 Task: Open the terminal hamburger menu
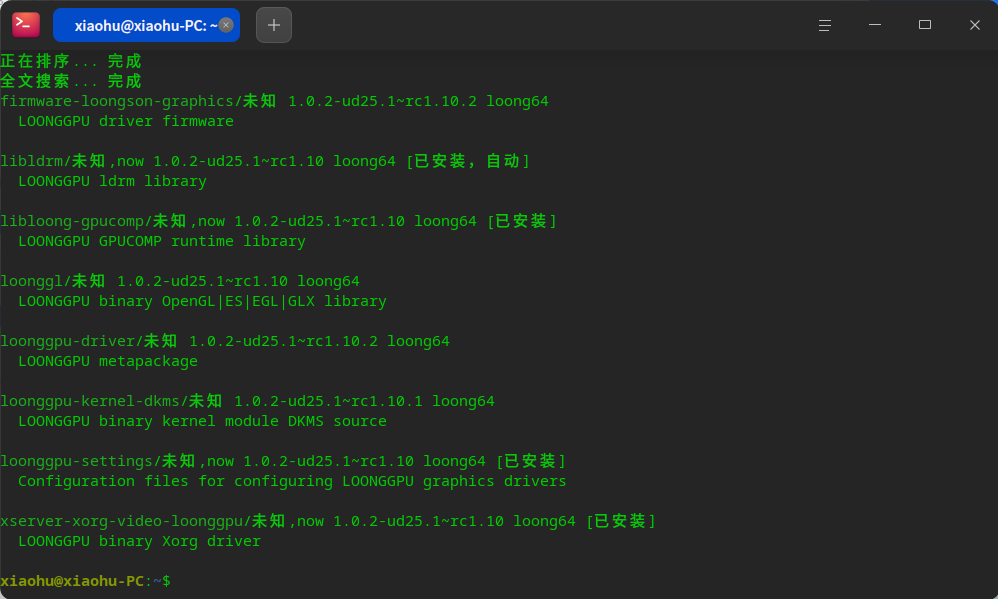[x=824, y=25]
